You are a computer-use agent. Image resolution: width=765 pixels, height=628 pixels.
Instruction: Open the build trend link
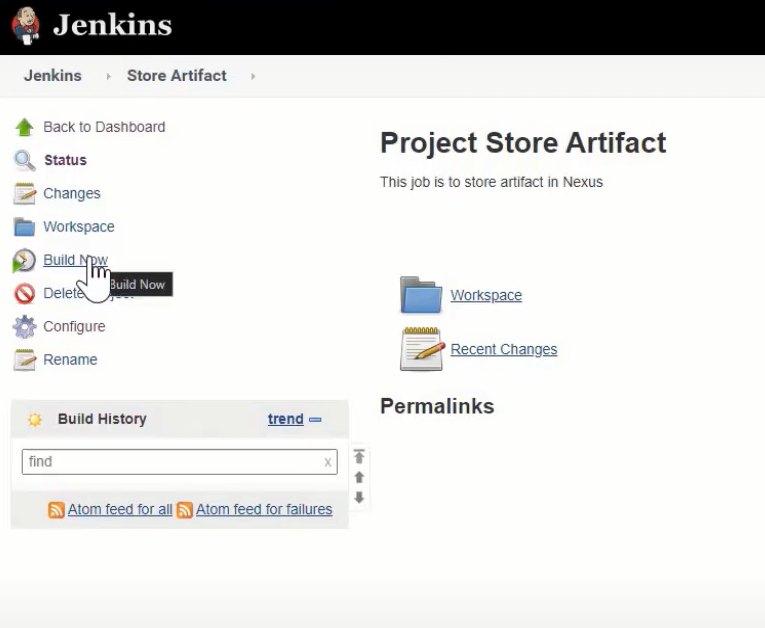point(285,419)
